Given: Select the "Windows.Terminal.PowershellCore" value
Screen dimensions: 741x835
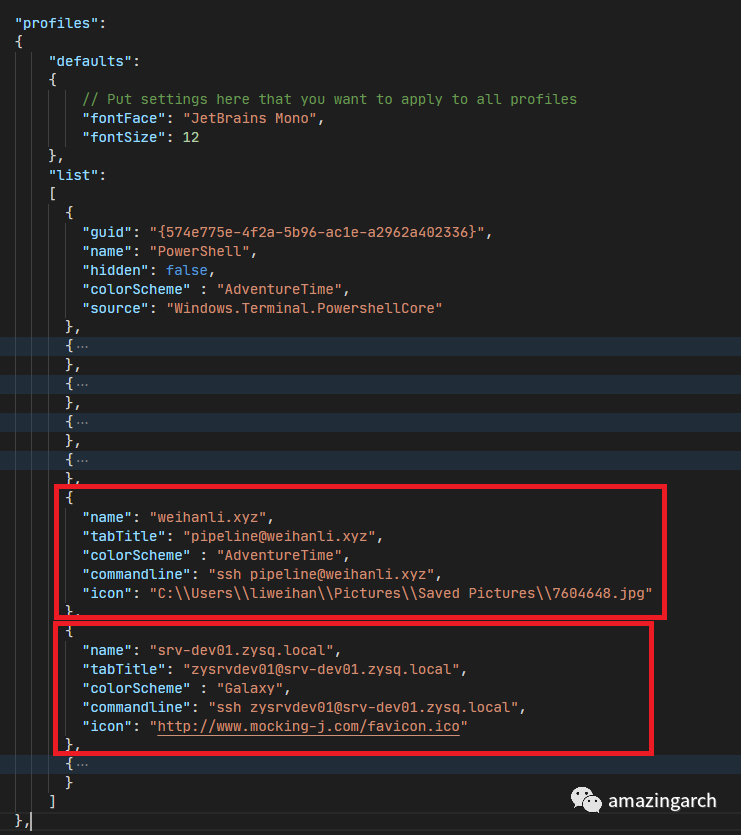Looking at the screenshot, I should click(304, 308).
